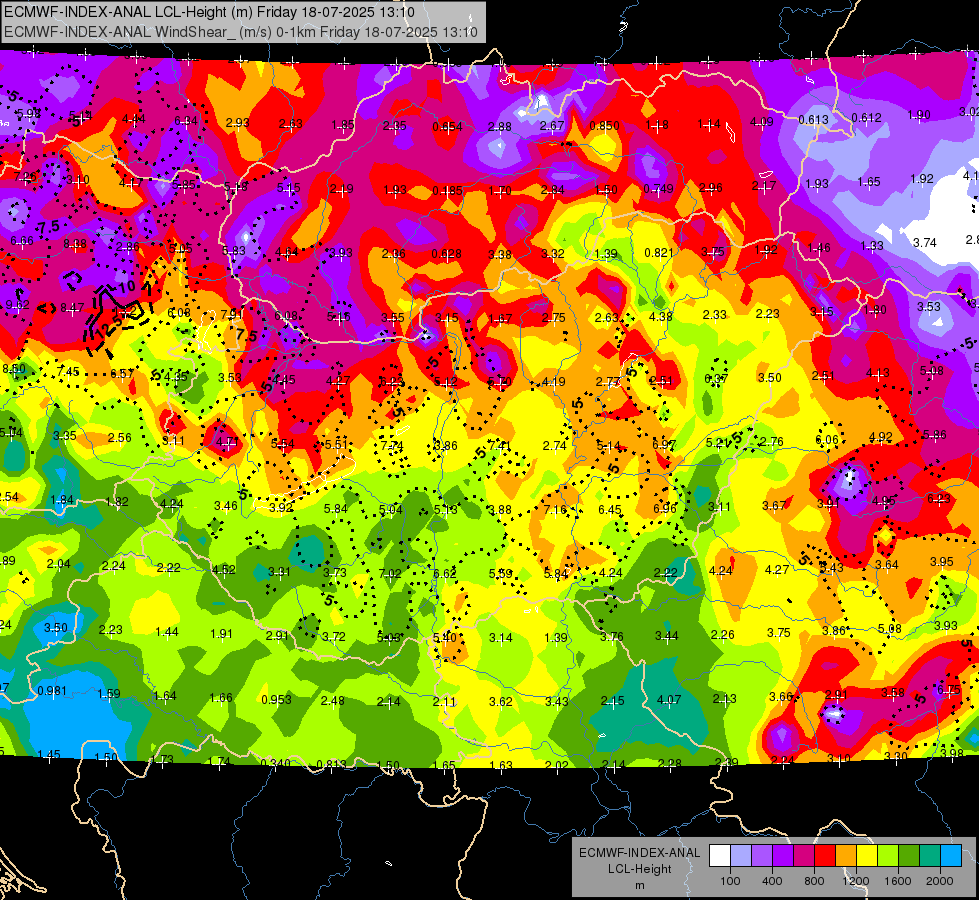The width and height of the screenshot is (979, 900).
Task: Click grid value 0.953
Action: pos(277,699)
